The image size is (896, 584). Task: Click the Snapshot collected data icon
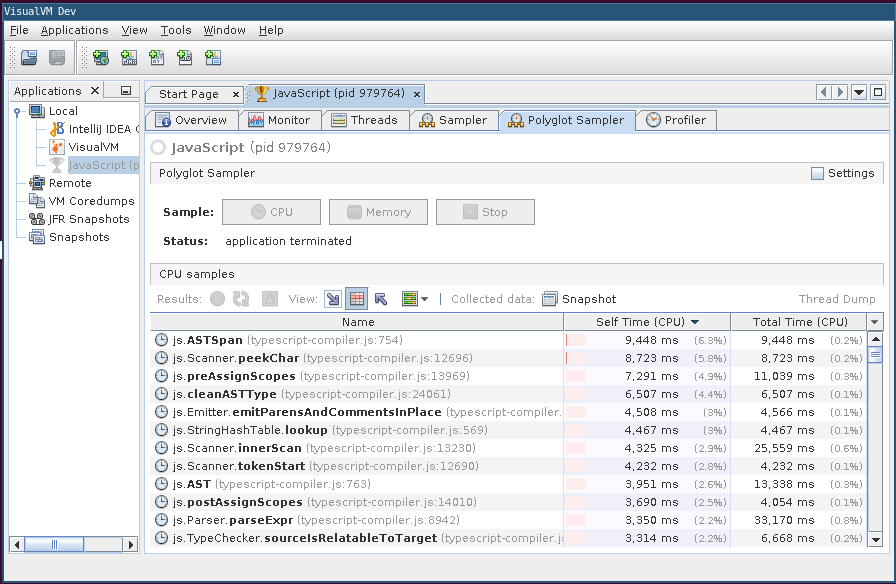pyautogui.click(x=550, y=299)
